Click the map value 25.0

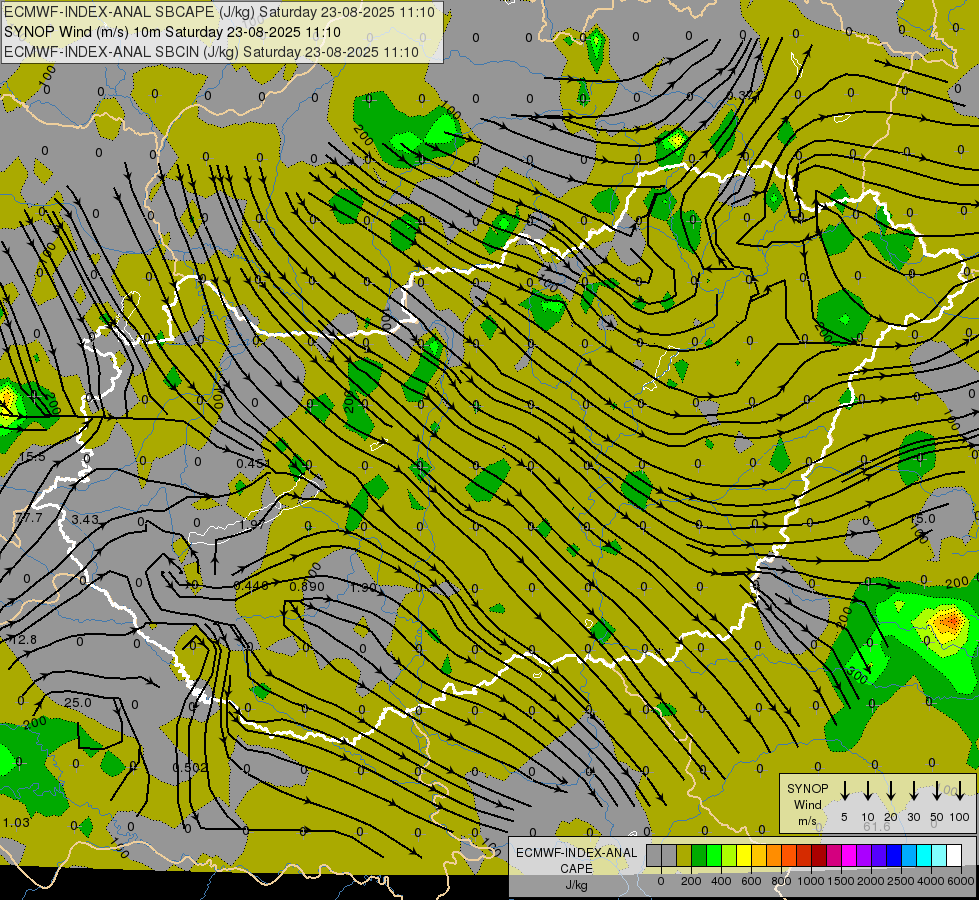[78, 703]
